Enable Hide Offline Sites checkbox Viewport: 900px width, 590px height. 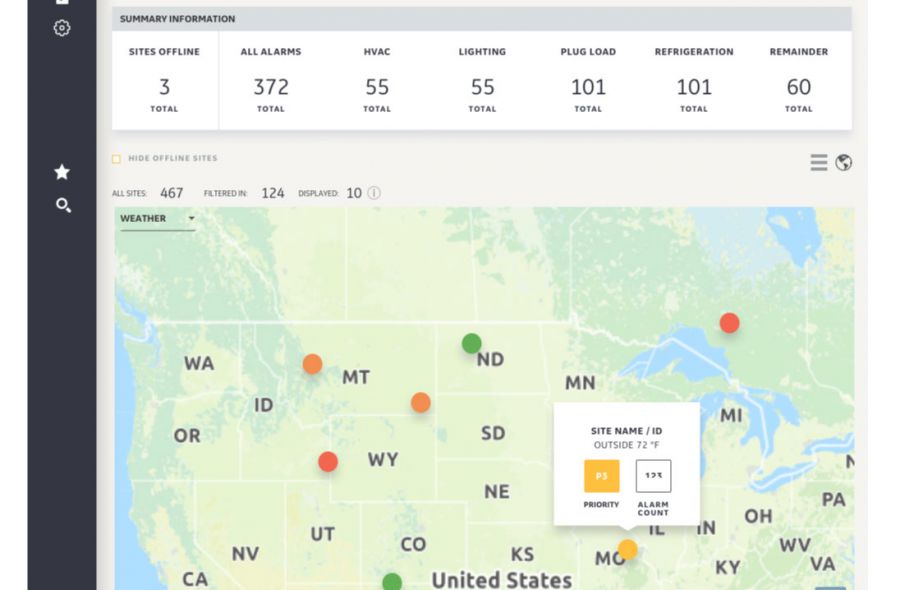pyautogui.click(x=117, y=159)
